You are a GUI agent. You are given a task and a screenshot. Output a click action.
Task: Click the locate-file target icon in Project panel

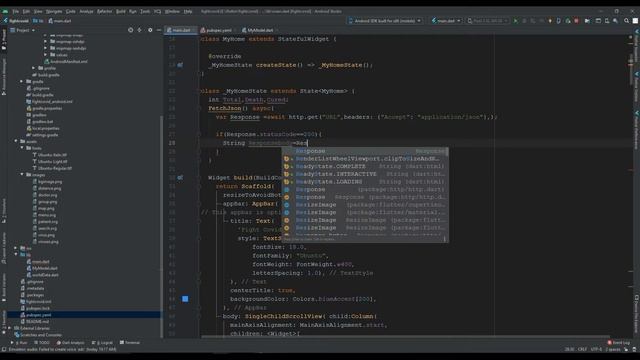click(130, 30)
